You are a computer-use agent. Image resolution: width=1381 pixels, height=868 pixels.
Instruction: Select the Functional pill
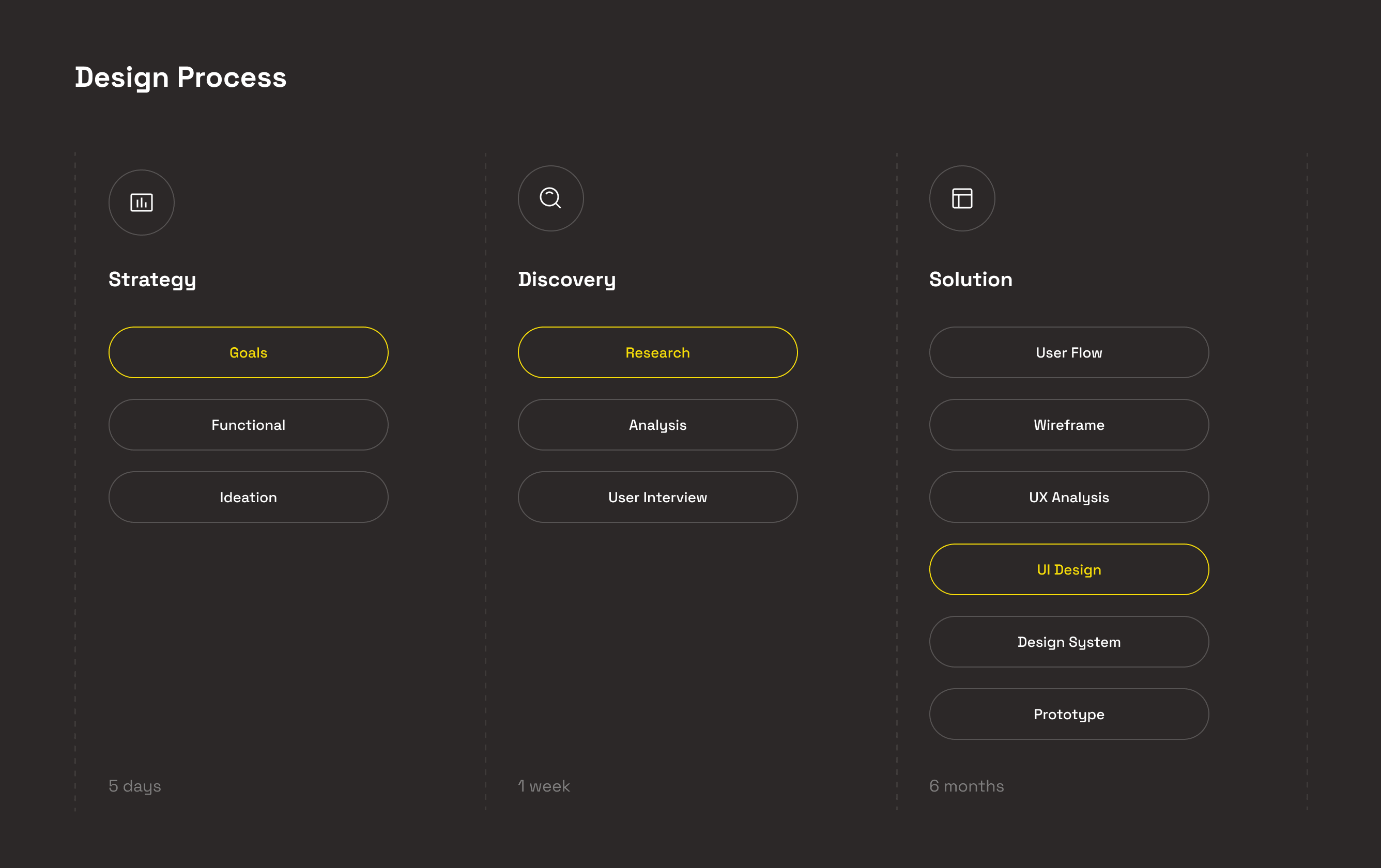click(x=248, y=425)
